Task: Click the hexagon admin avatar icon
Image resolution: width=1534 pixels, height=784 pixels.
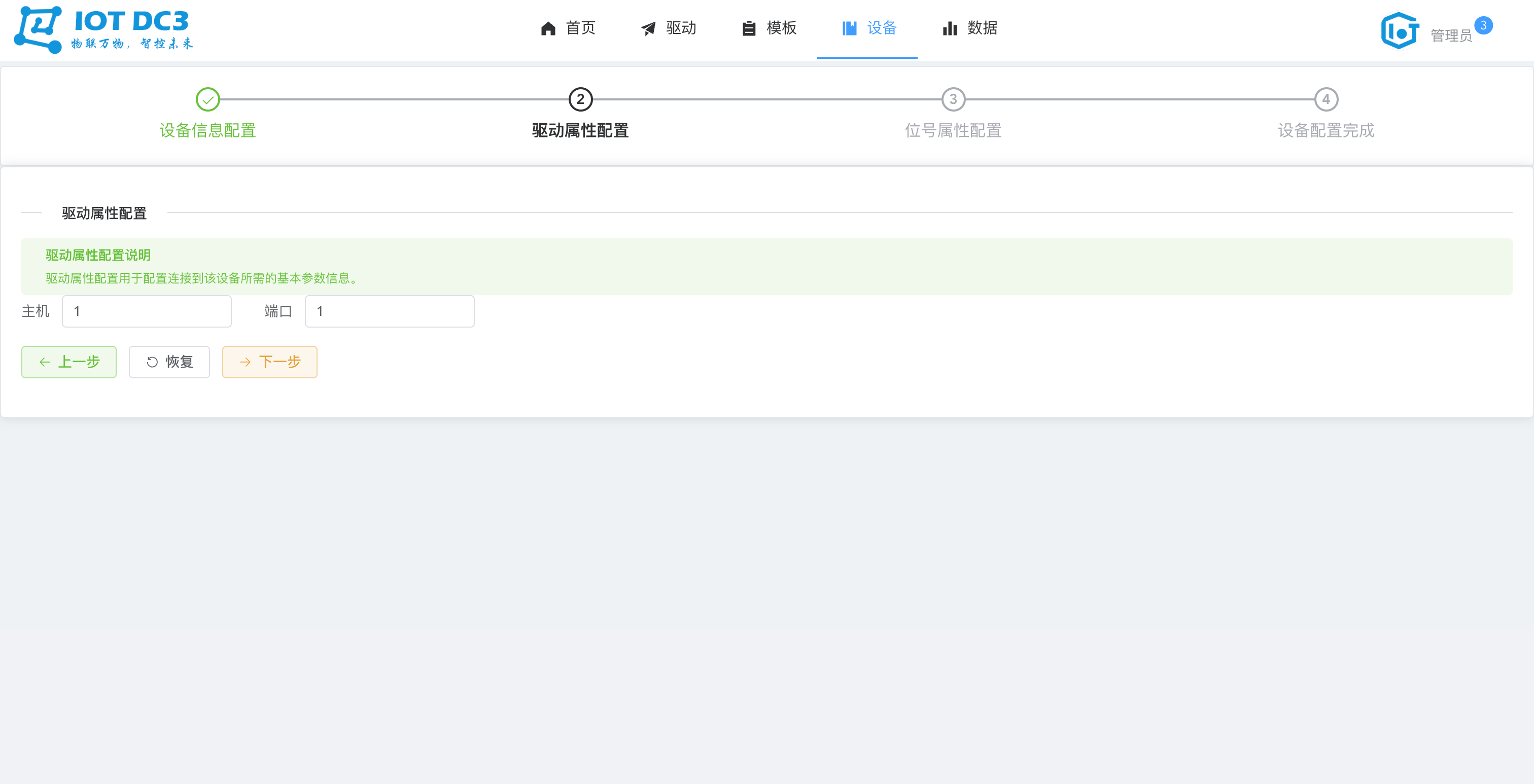Action: 1399,30
